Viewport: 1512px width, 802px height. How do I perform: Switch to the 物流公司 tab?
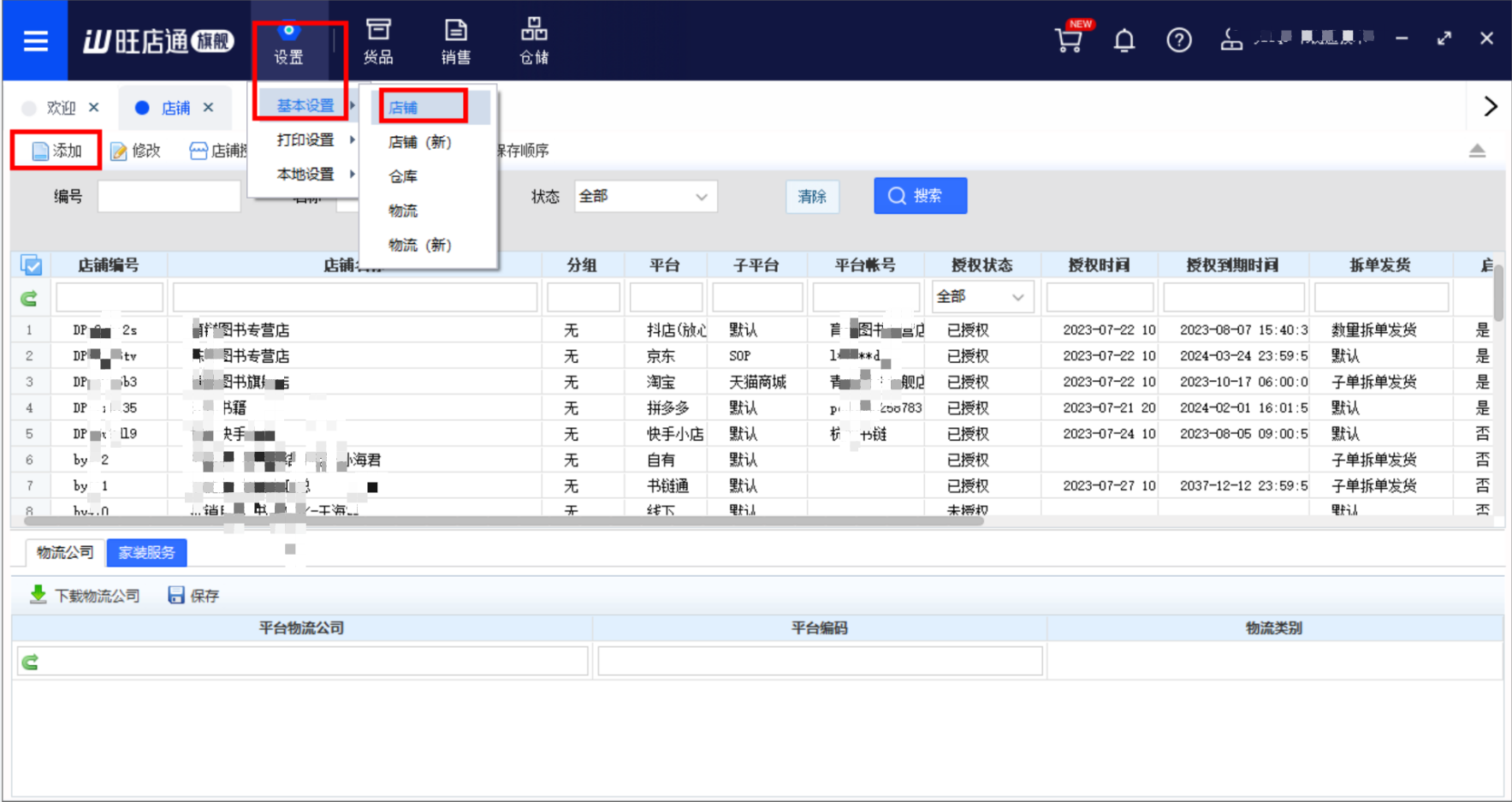click(65, 552)
